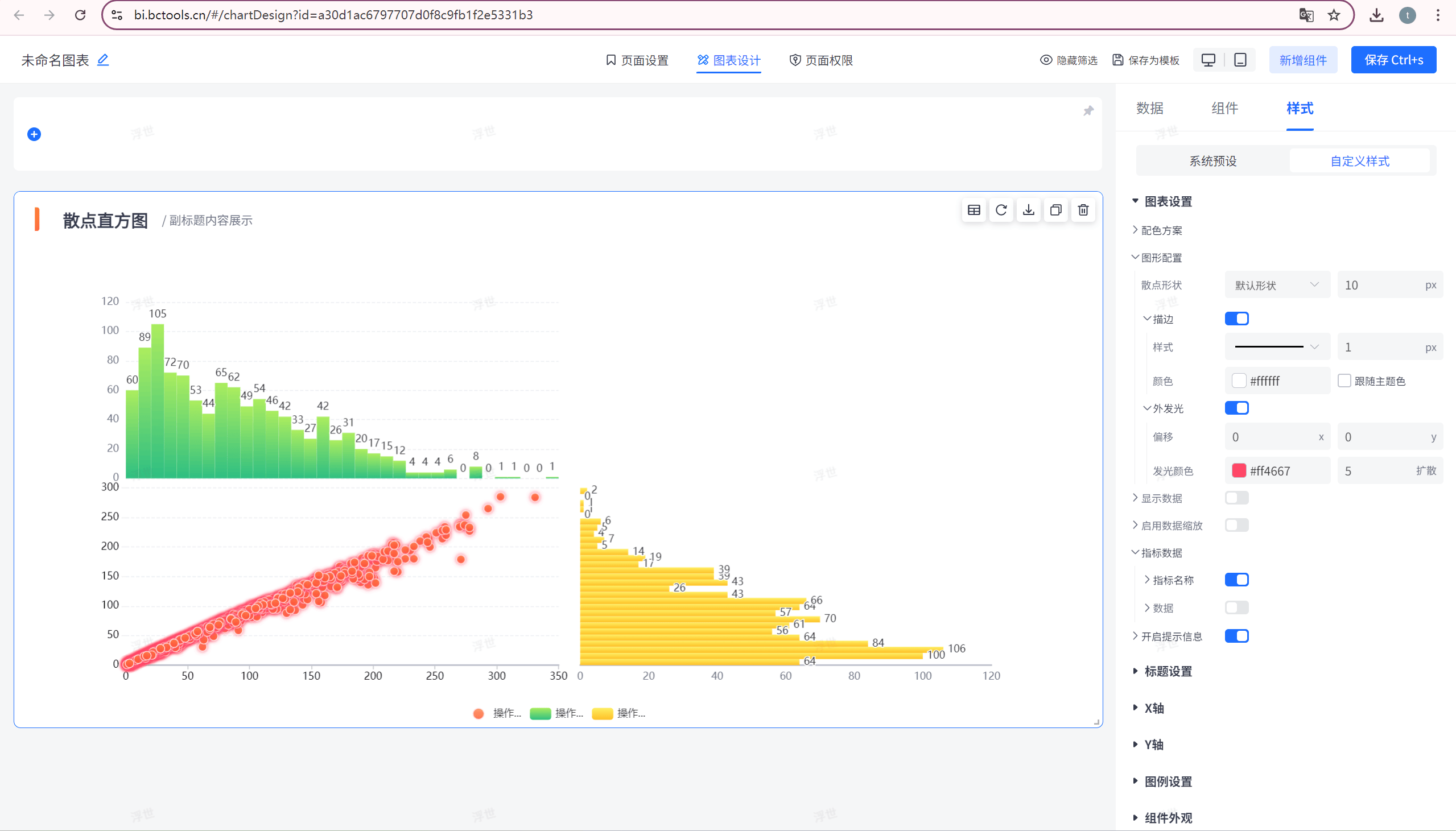Open the chart data table icon

tap(974, 210)
